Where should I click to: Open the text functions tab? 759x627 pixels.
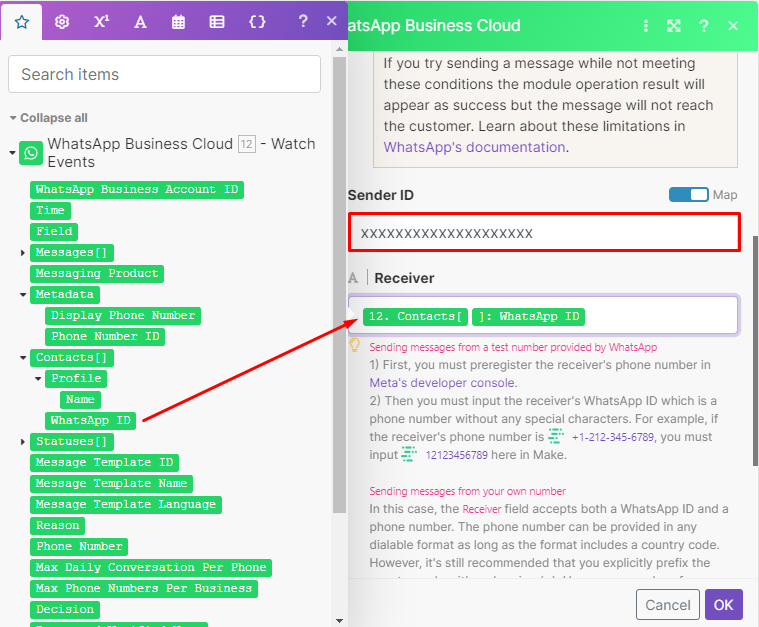140,22
